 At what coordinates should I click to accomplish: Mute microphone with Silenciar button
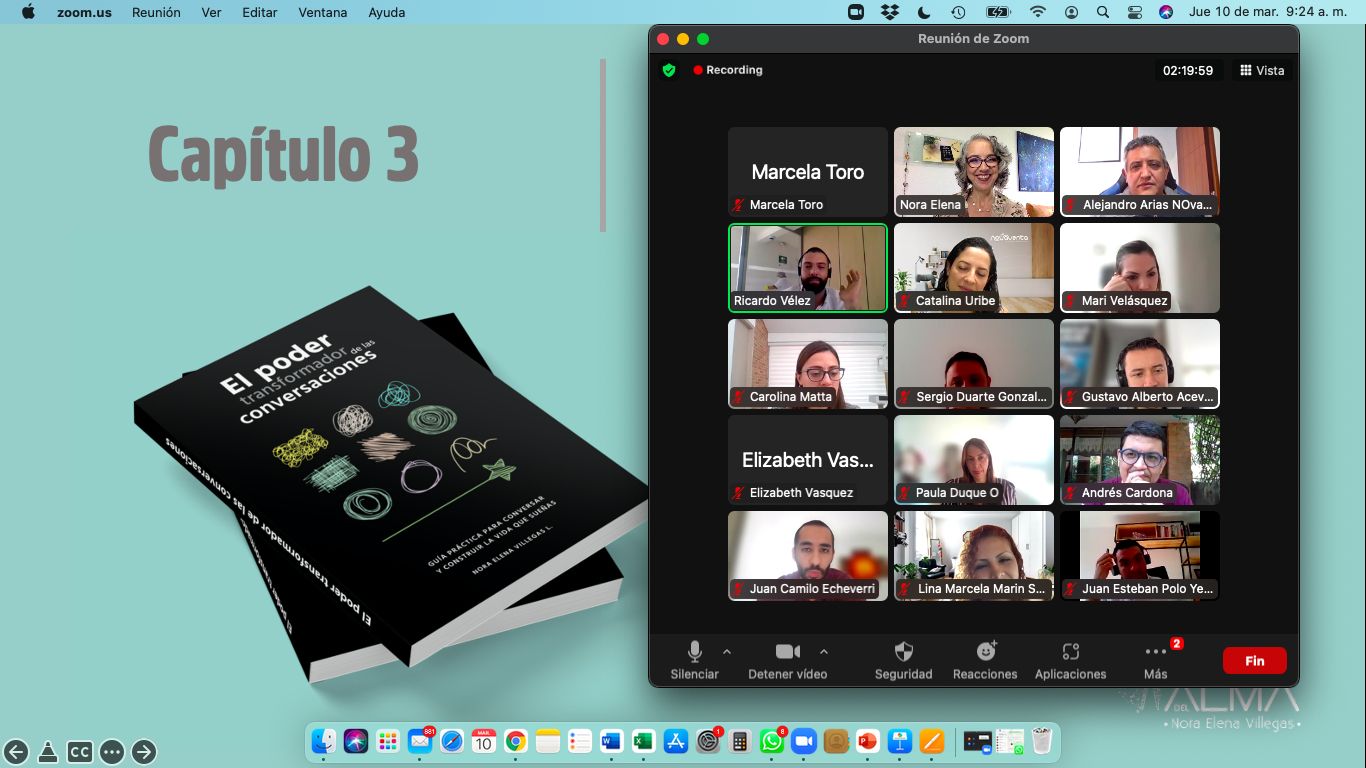click(694, 652)
